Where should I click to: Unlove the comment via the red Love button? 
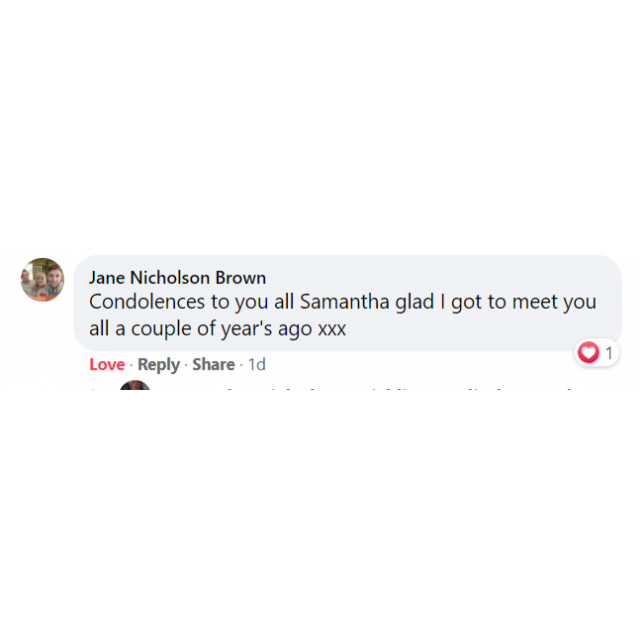coord(107,364)
